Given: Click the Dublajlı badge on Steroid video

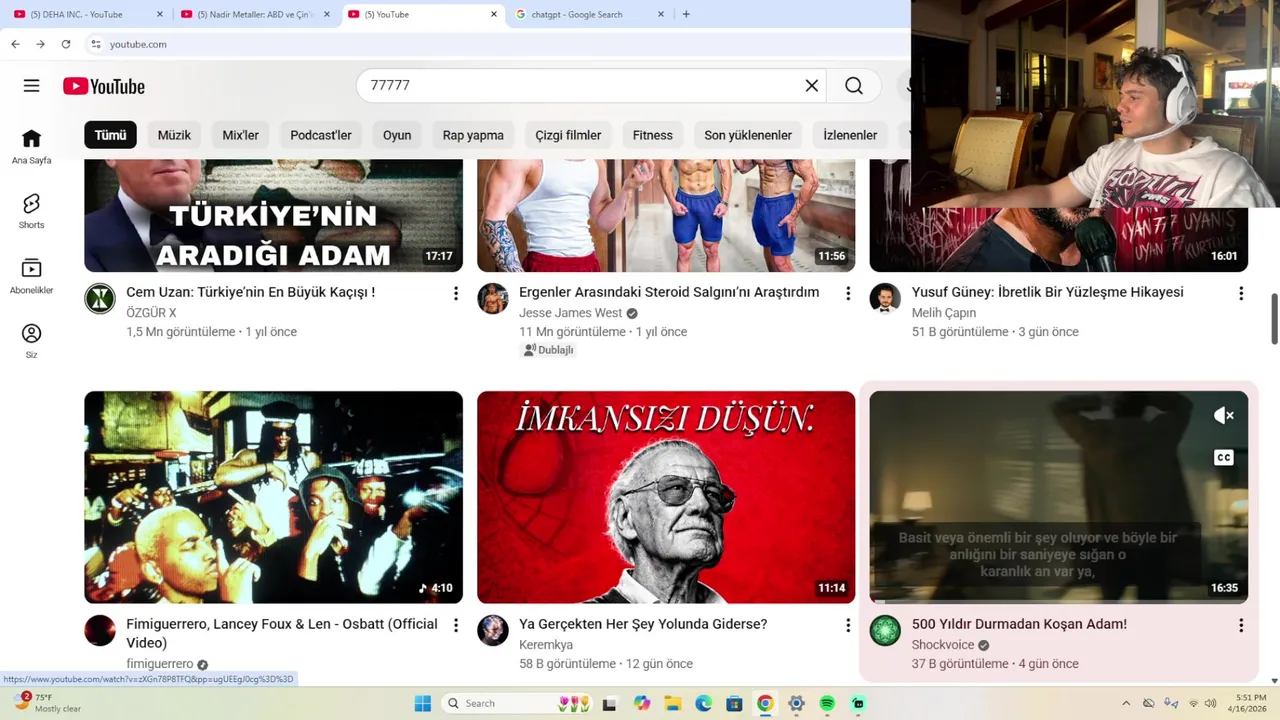Looking at the screenshot, I should [549, 350].
